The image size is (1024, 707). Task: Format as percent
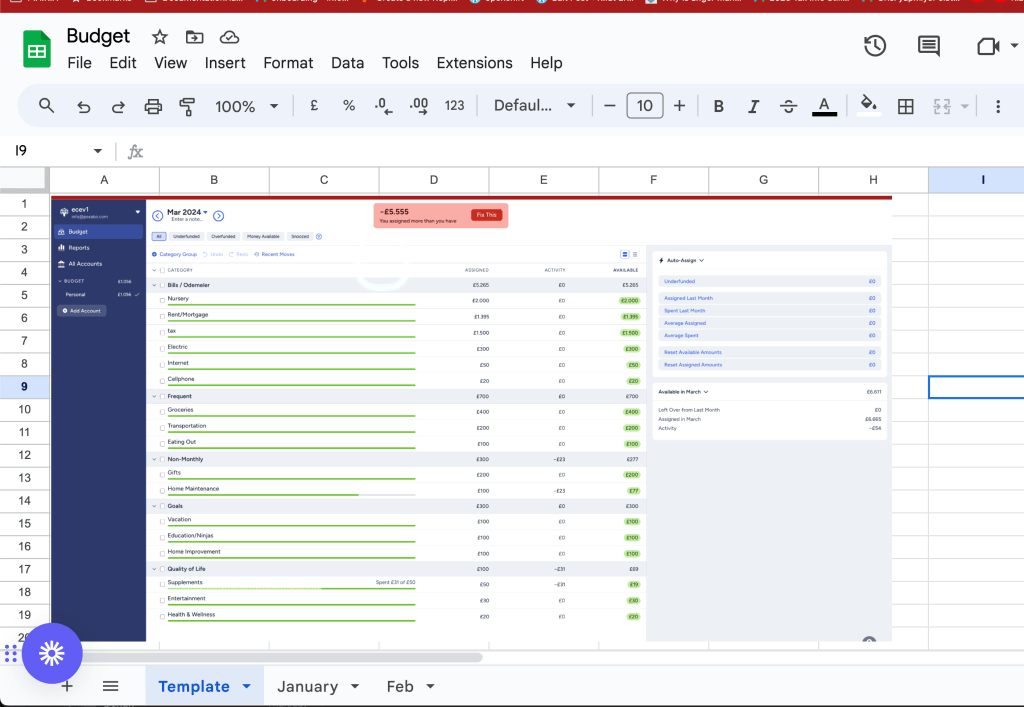pos(349,106)
